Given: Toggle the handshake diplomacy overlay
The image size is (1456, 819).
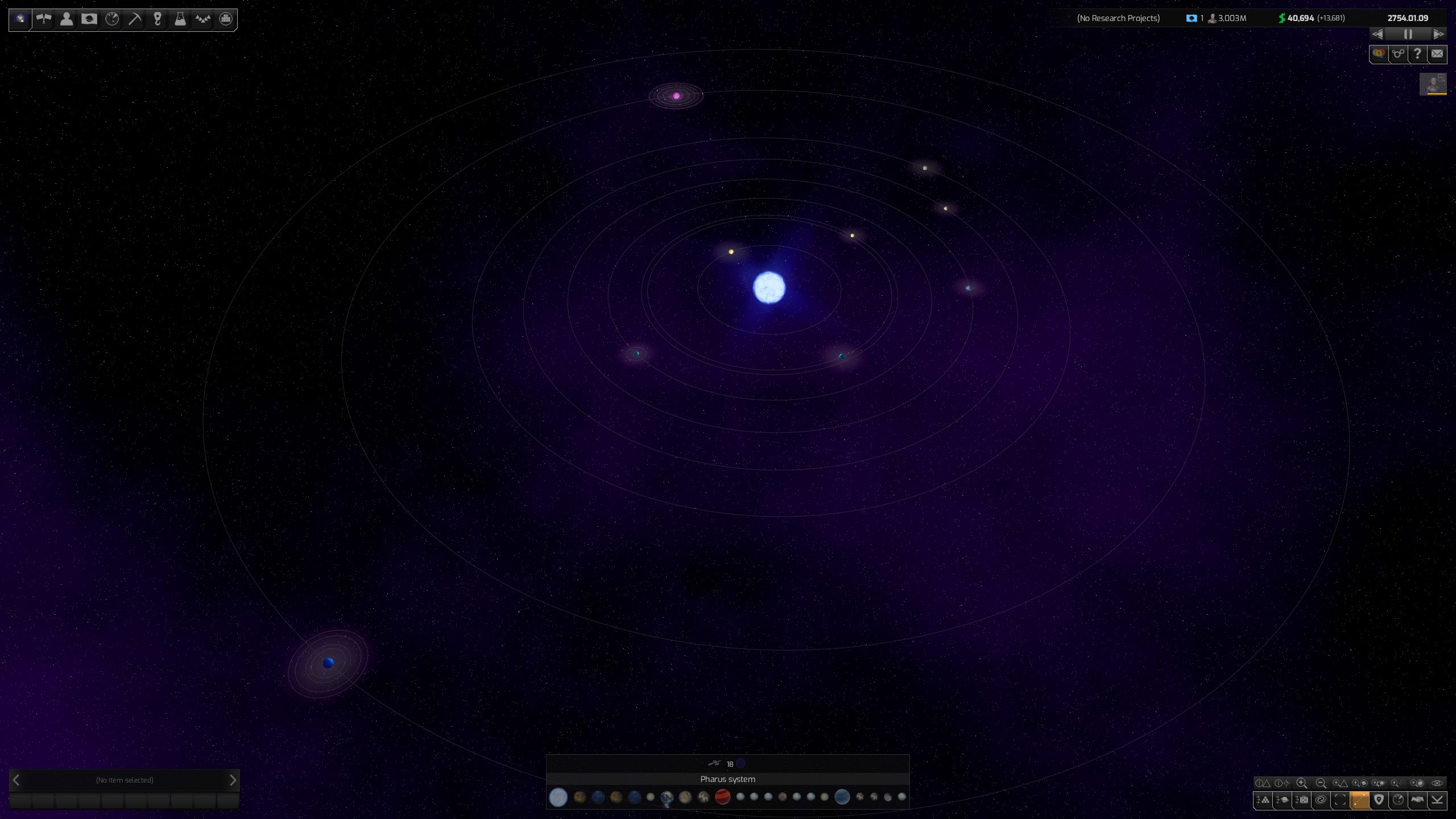Looking at the screenshot, I should coord(1417,800).
